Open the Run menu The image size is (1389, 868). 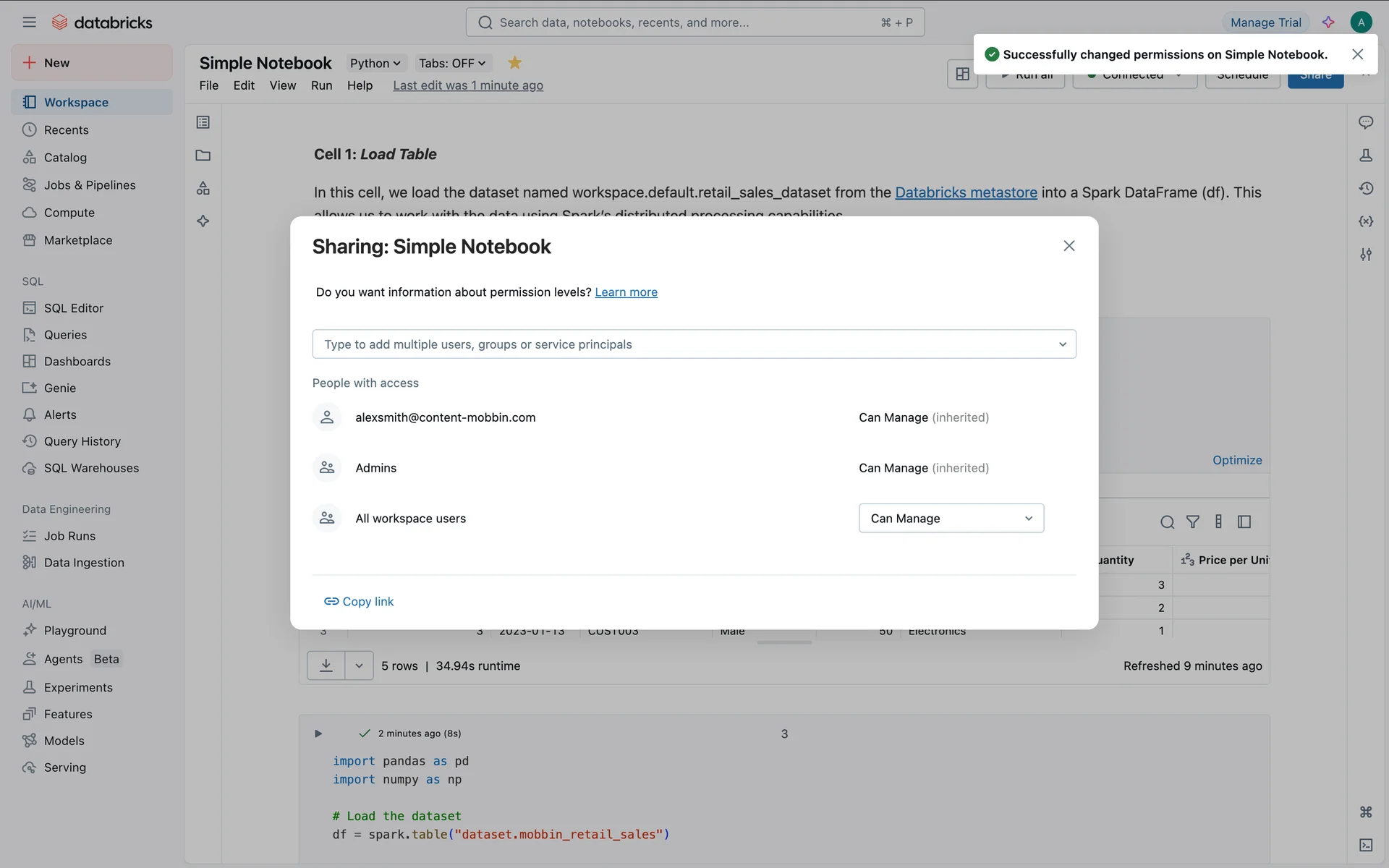click(321, 85)
